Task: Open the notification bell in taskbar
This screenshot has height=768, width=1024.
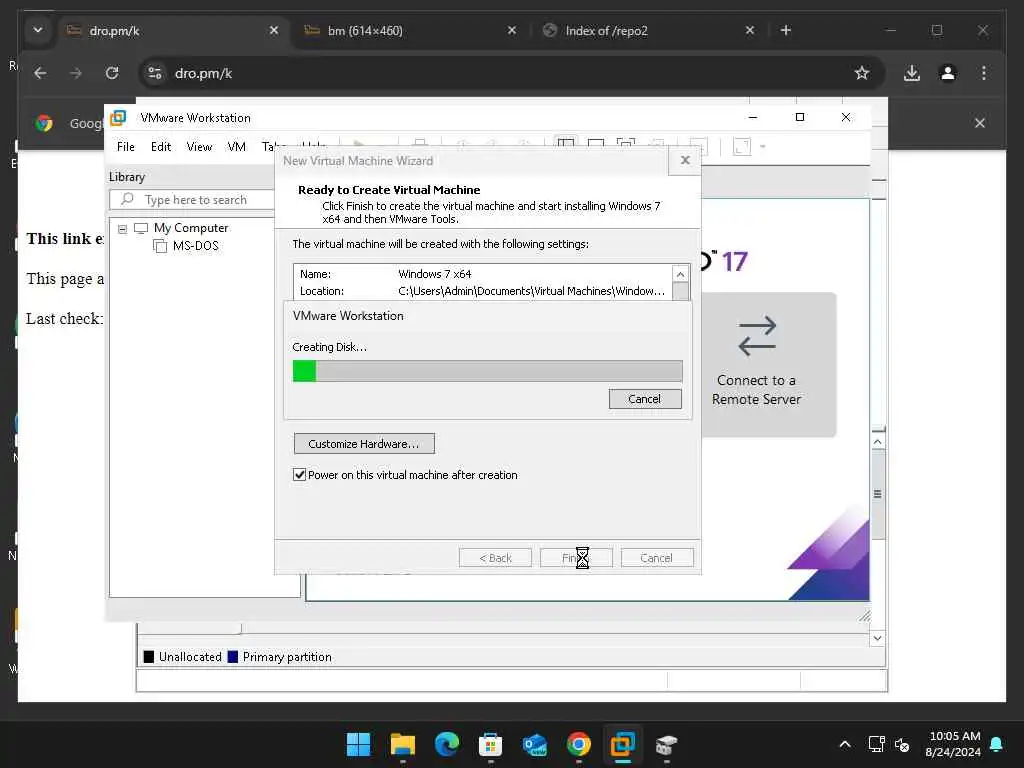Action: click(x=997, y=744)
